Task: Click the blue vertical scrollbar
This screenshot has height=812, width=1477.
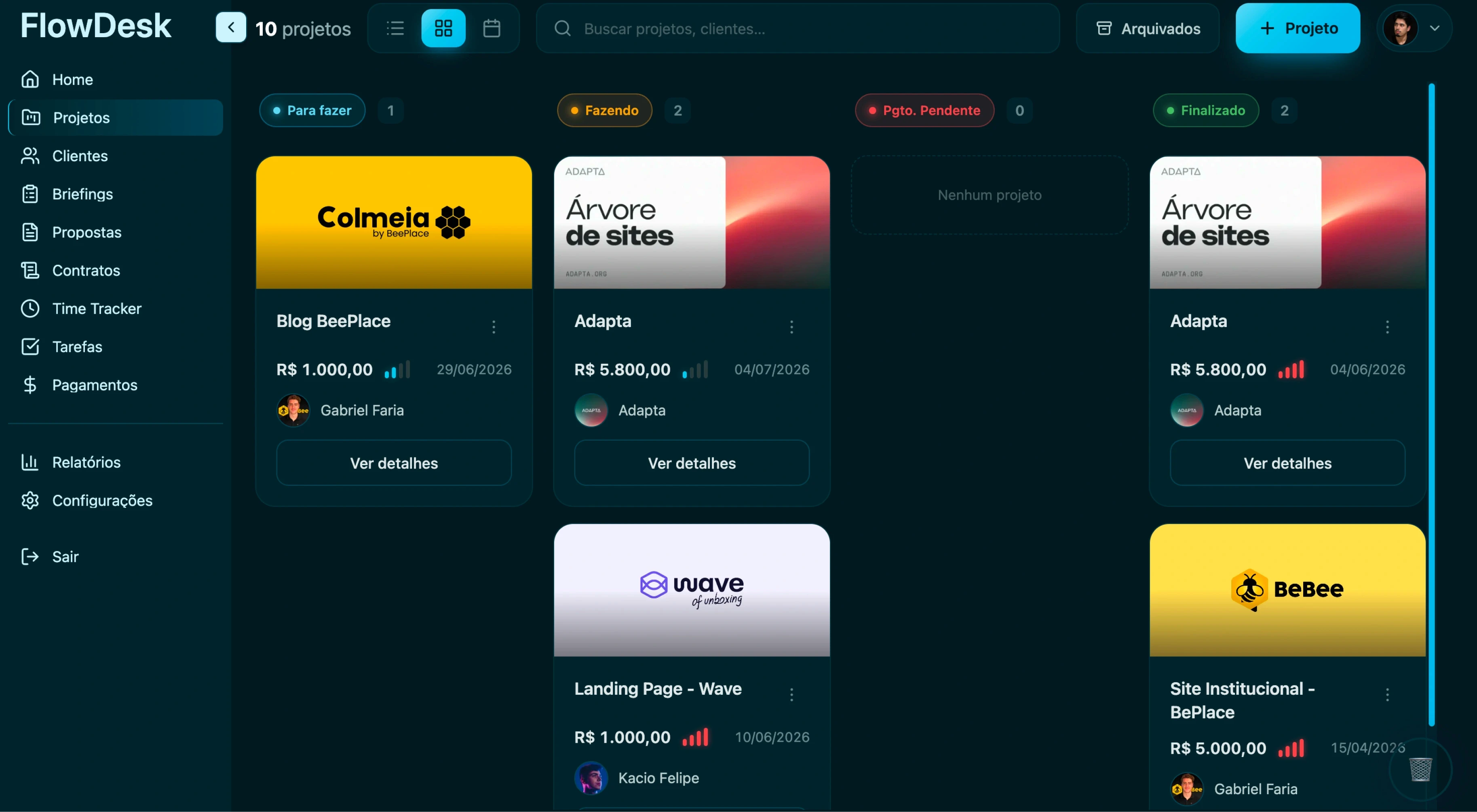Action: coord(1431,404)
